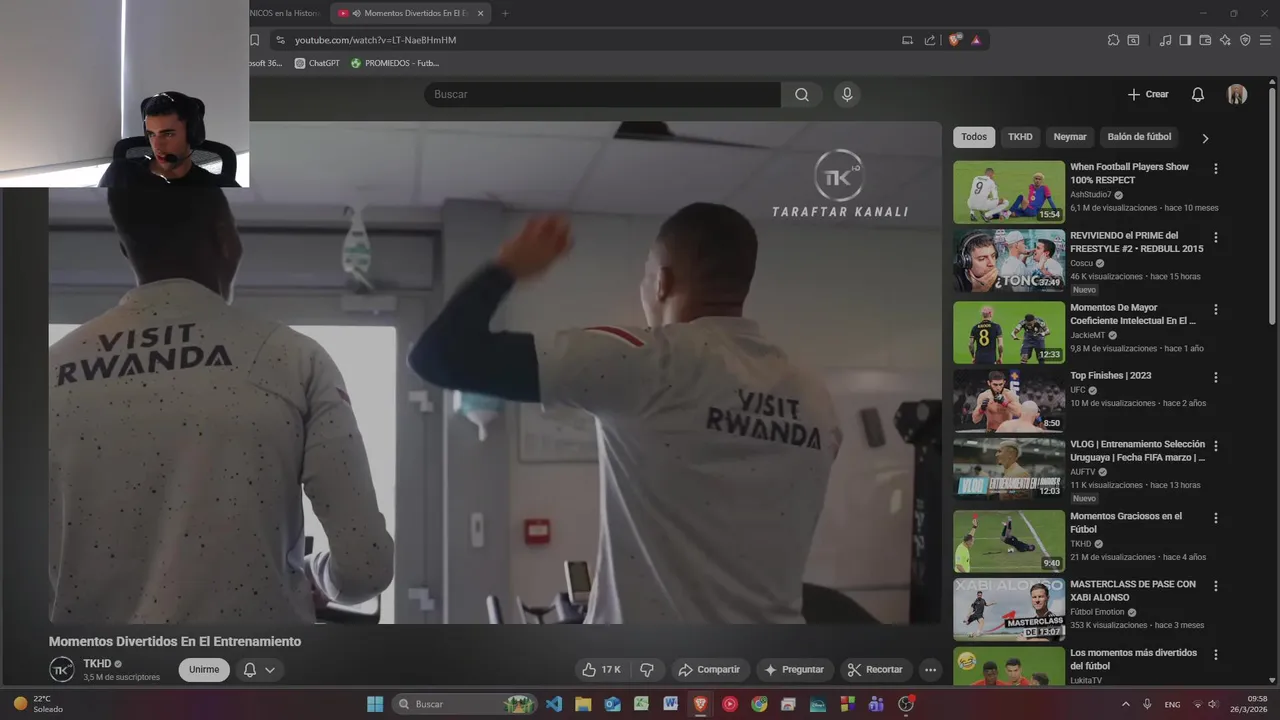
Task: Play MASTERCLASS DE PASE CON XABI ALONSO thumbnail
Action: [1009, 609]
